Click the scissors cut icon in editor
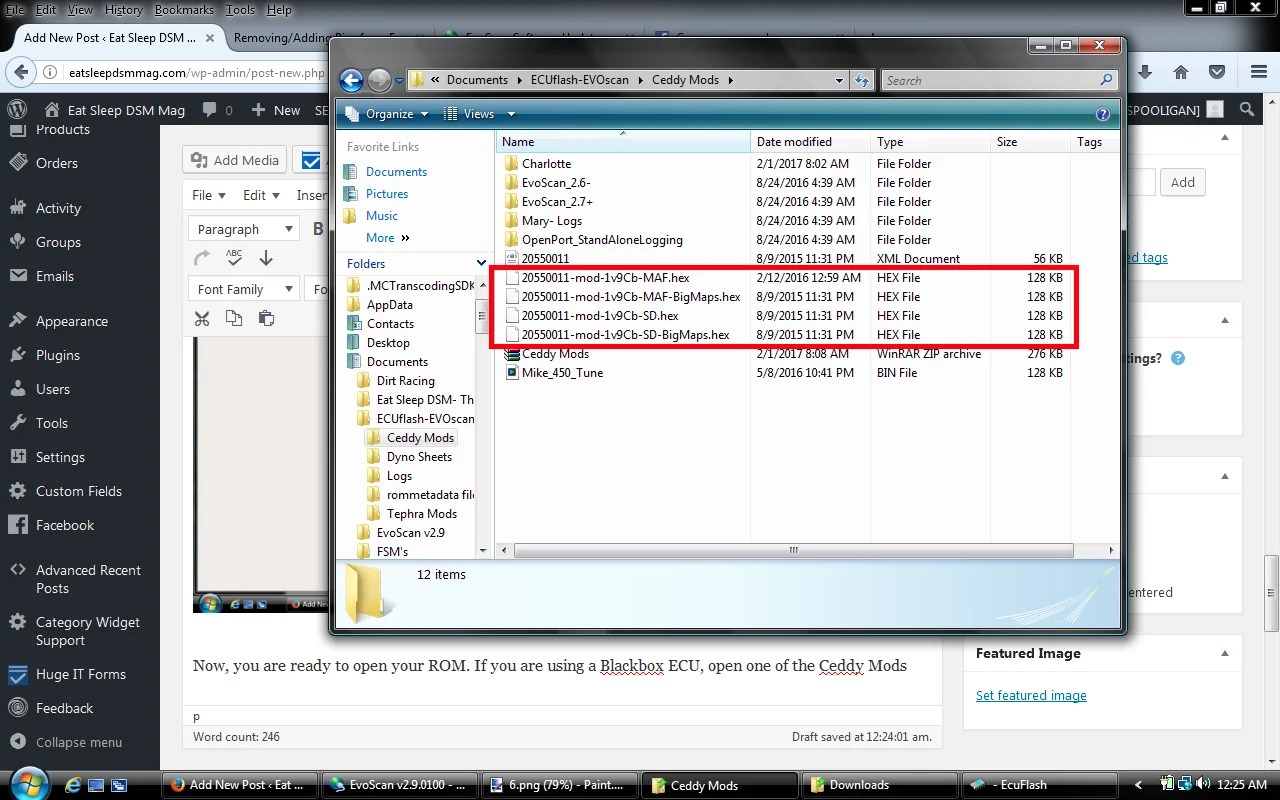The image size is (1280, 800). pos(202,318)
